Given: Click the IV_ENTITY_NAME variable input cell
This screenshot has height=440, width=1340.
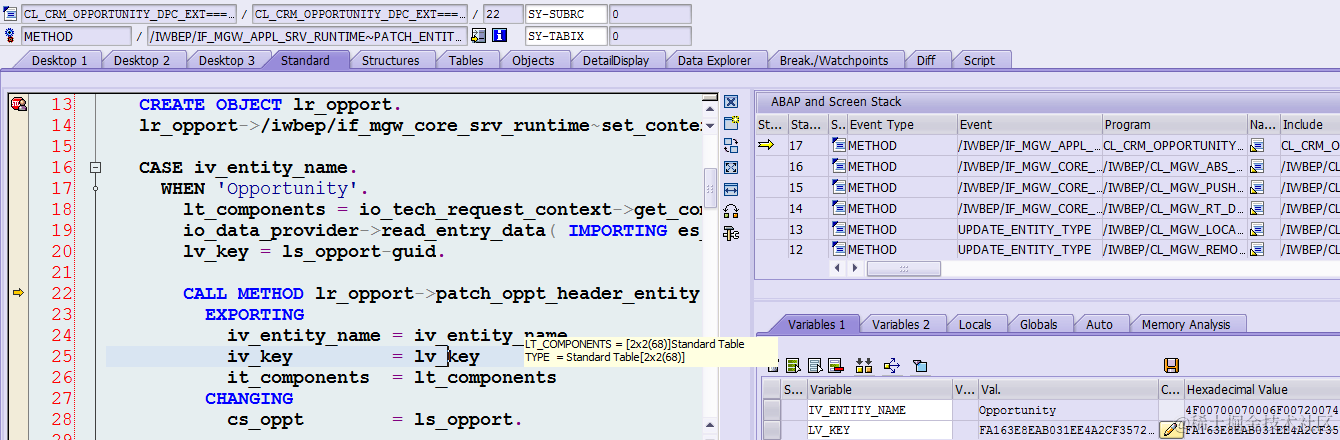Looking at the screenshot, I should click(879, 410).
